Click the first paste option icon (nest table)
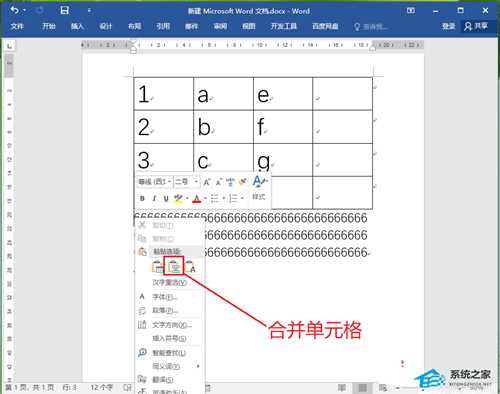 click(158, 267)
